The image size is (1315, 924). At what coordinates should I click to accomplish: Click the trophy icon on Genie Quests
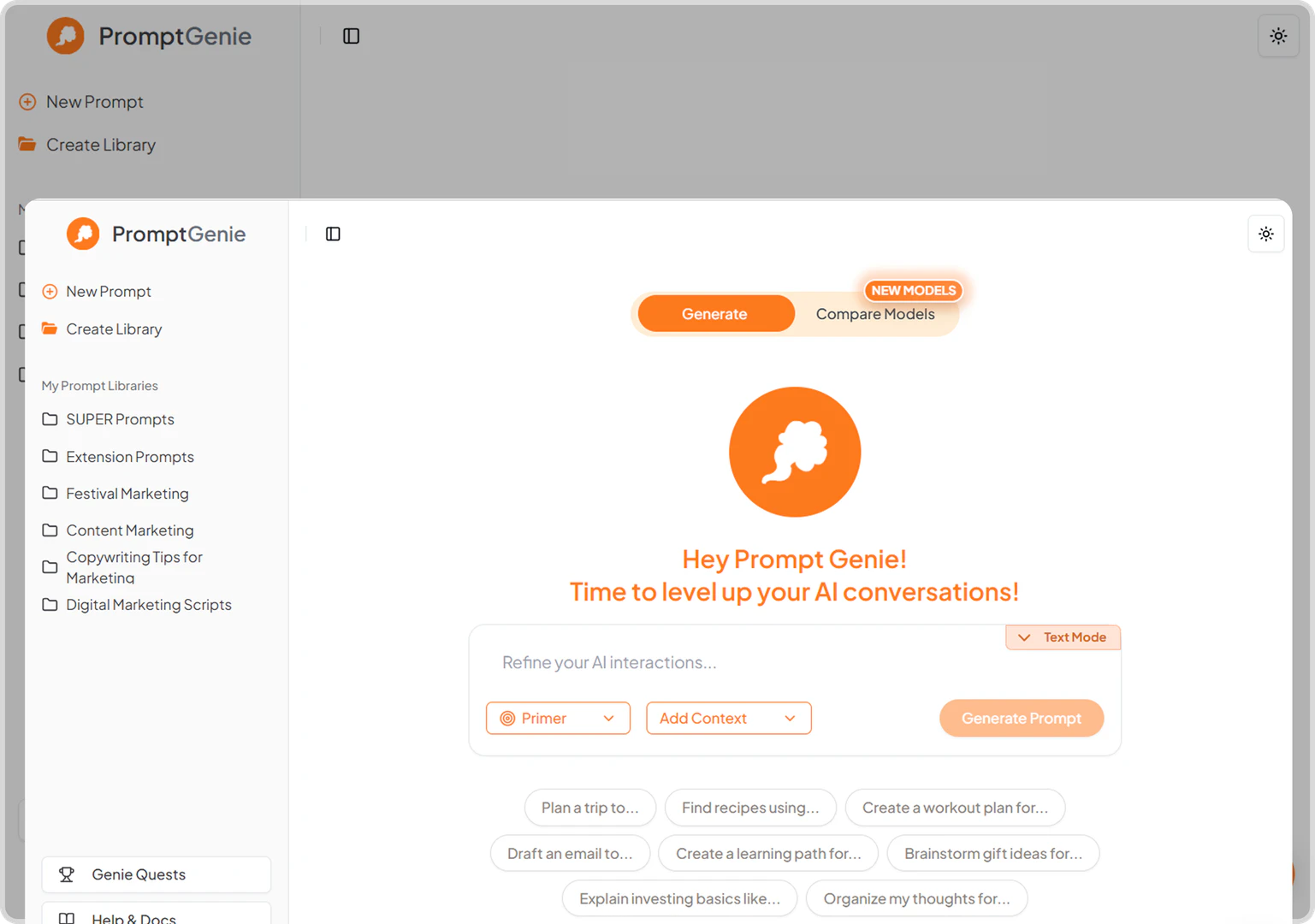click(x=67, y=874)
